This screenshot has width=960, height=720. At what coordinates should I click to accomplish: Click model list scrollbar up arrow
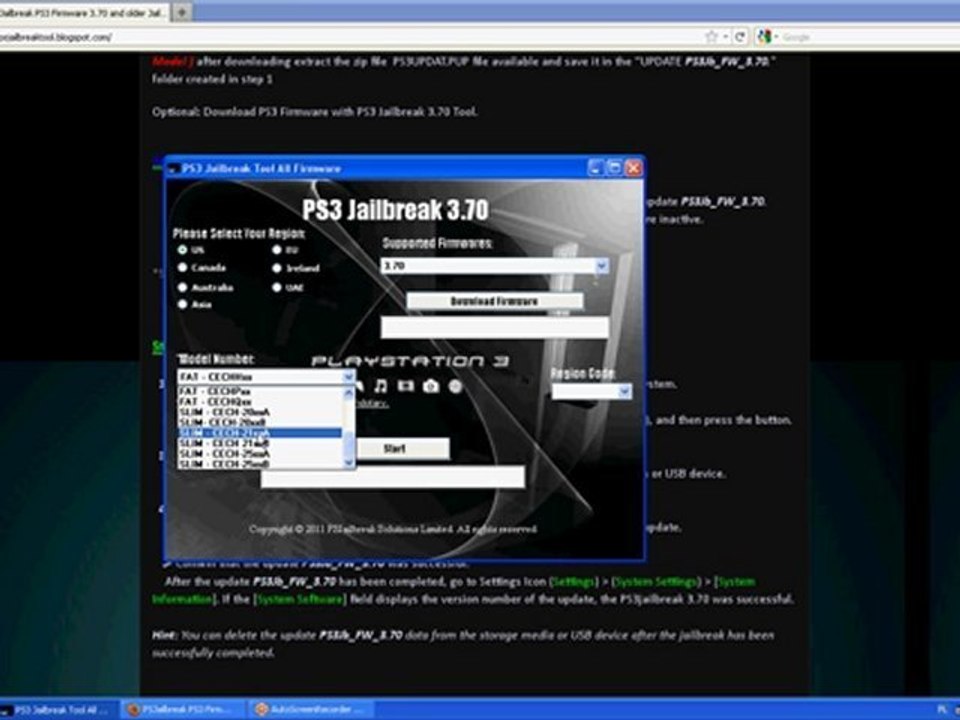coord(349,392)
